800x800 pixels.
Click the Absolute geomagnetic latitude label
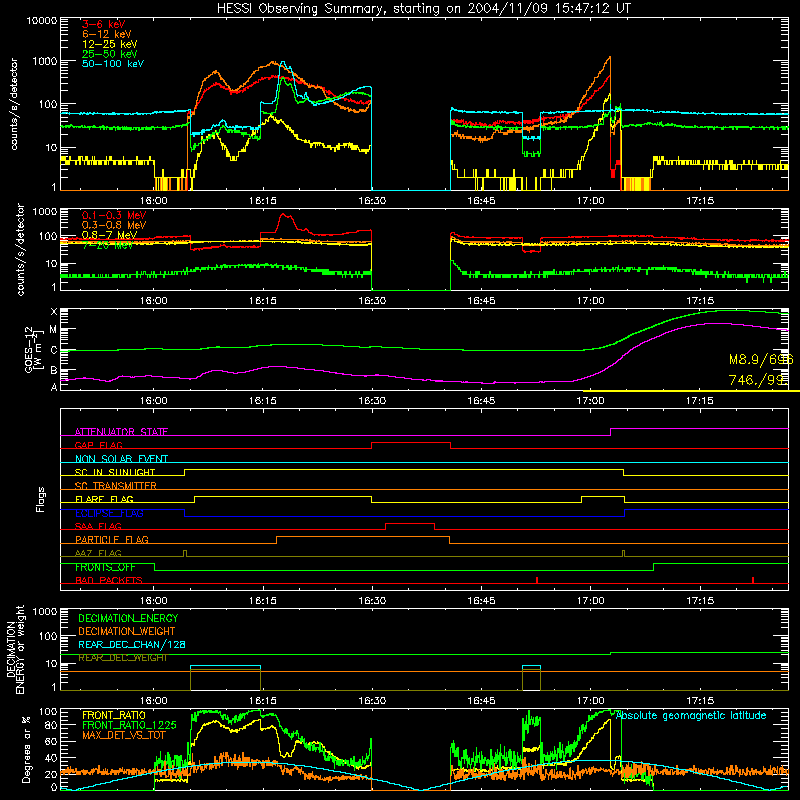[x=691, y=716]
